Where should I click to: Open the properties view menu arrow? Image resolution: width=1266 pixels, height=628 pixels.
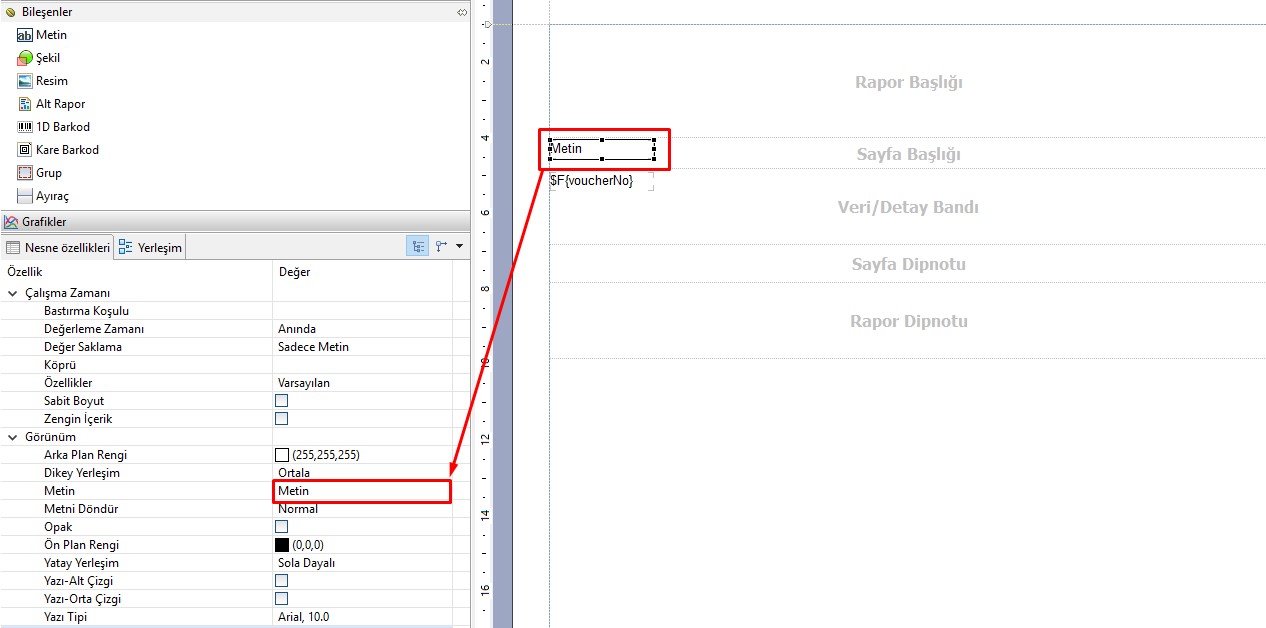click(x=459, y=246)
